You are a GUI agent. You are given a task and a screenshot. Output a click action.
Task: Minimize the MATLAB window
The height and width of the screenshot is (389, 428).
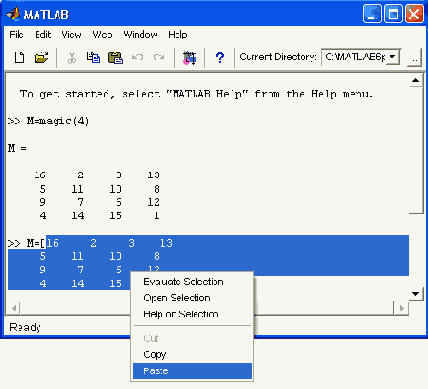tap(372, 14)
